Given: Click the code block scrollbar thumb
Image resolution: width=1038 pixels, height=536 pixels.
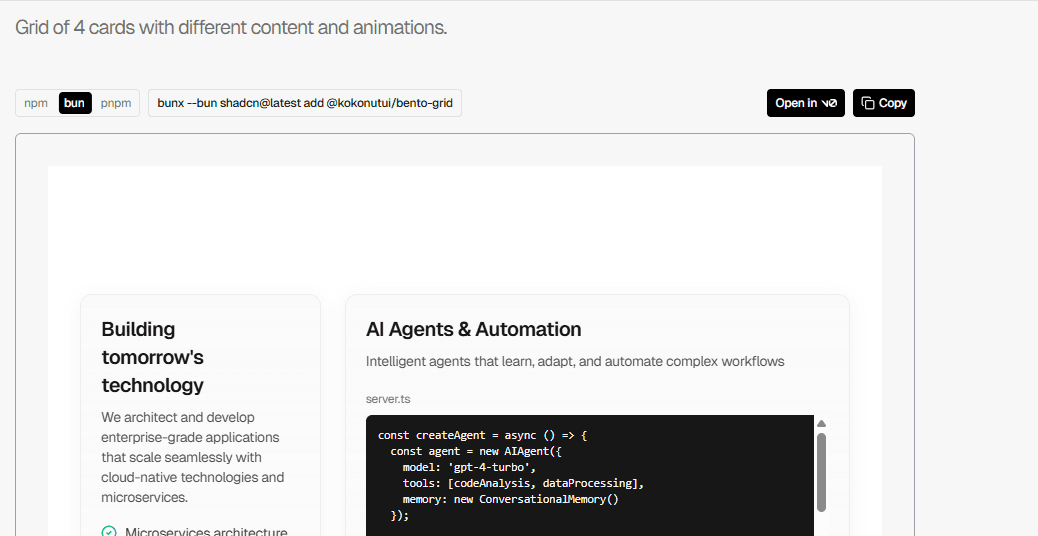Looking at the screenshot, I should tap(821, 470).
